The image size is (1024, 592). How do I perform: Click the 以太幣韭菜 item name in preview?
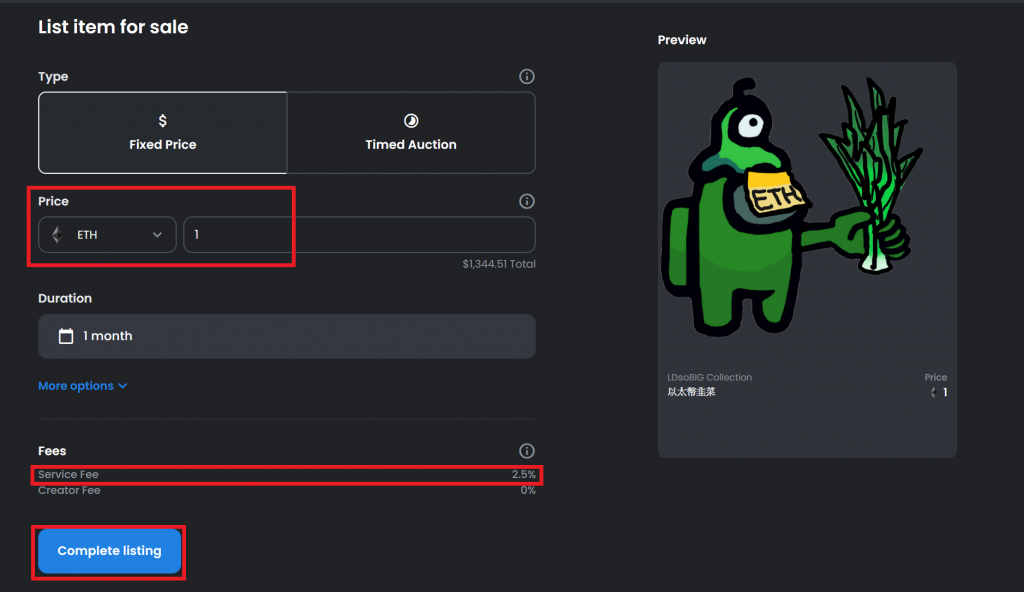tap(691, 392)
